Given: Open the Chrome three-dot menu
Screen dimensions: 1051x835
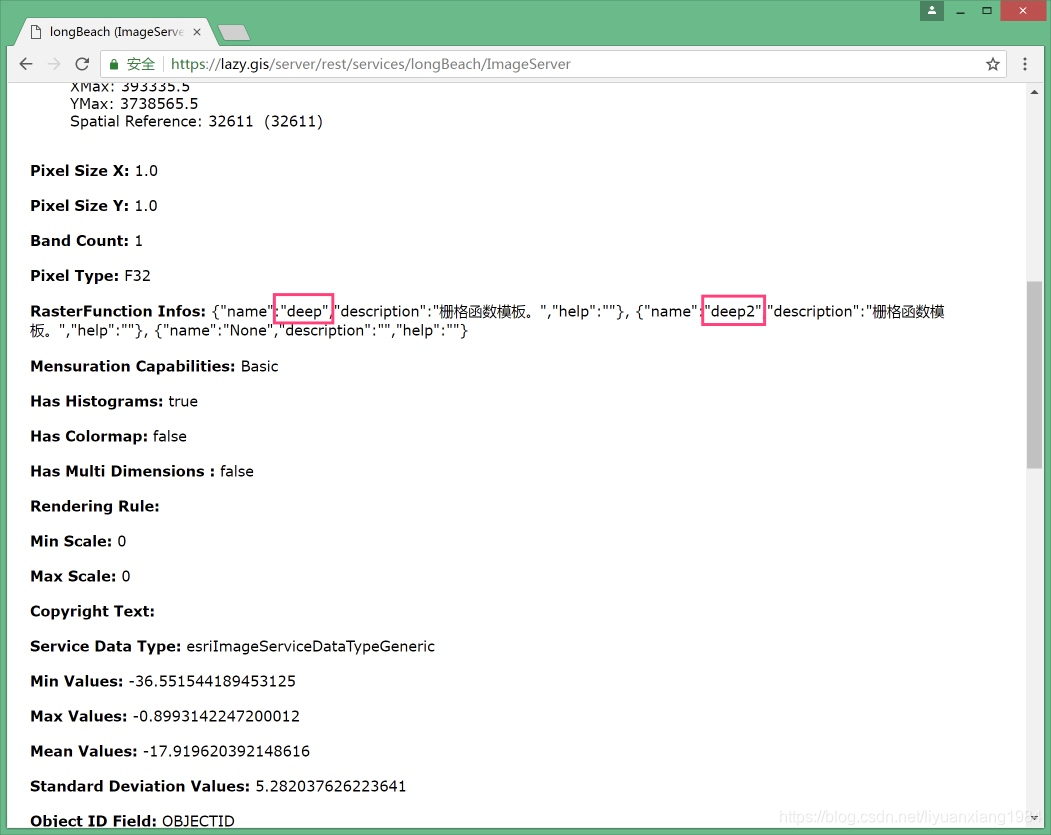Looking at the screenshot, I should click(x=1025, y=64).
